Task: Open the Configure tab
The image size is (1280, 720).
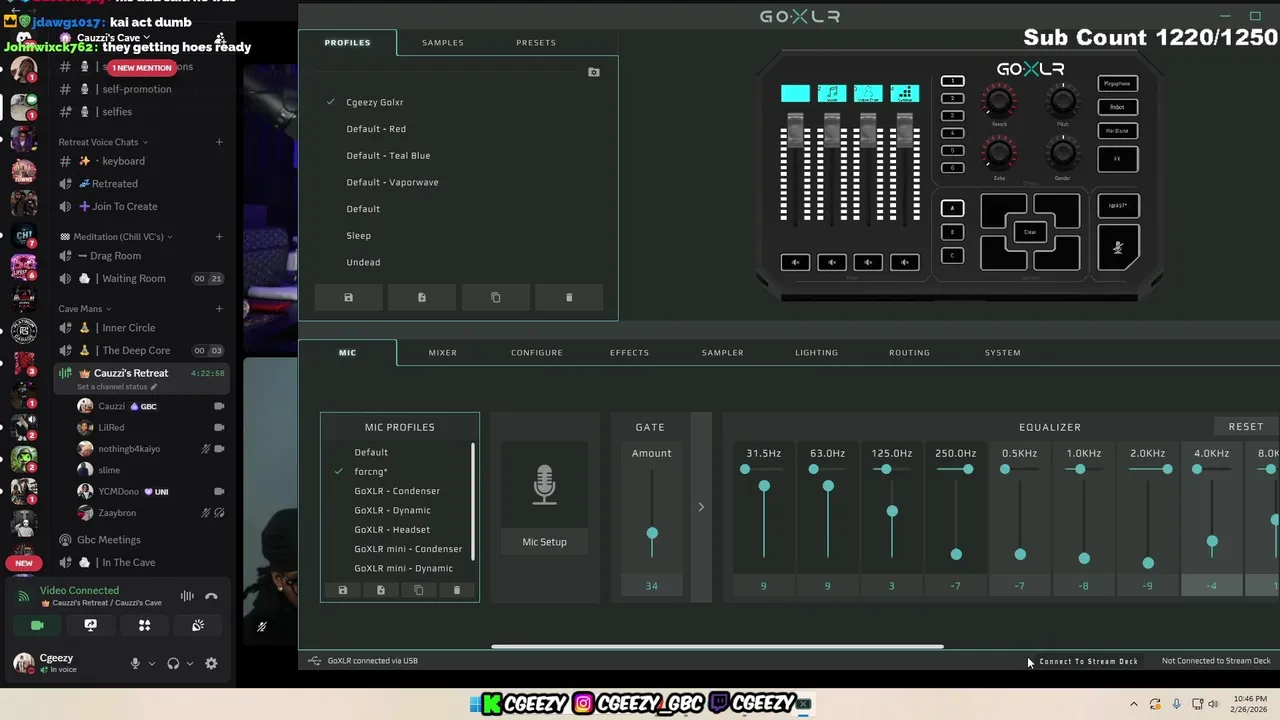Action: pos(537,352)
